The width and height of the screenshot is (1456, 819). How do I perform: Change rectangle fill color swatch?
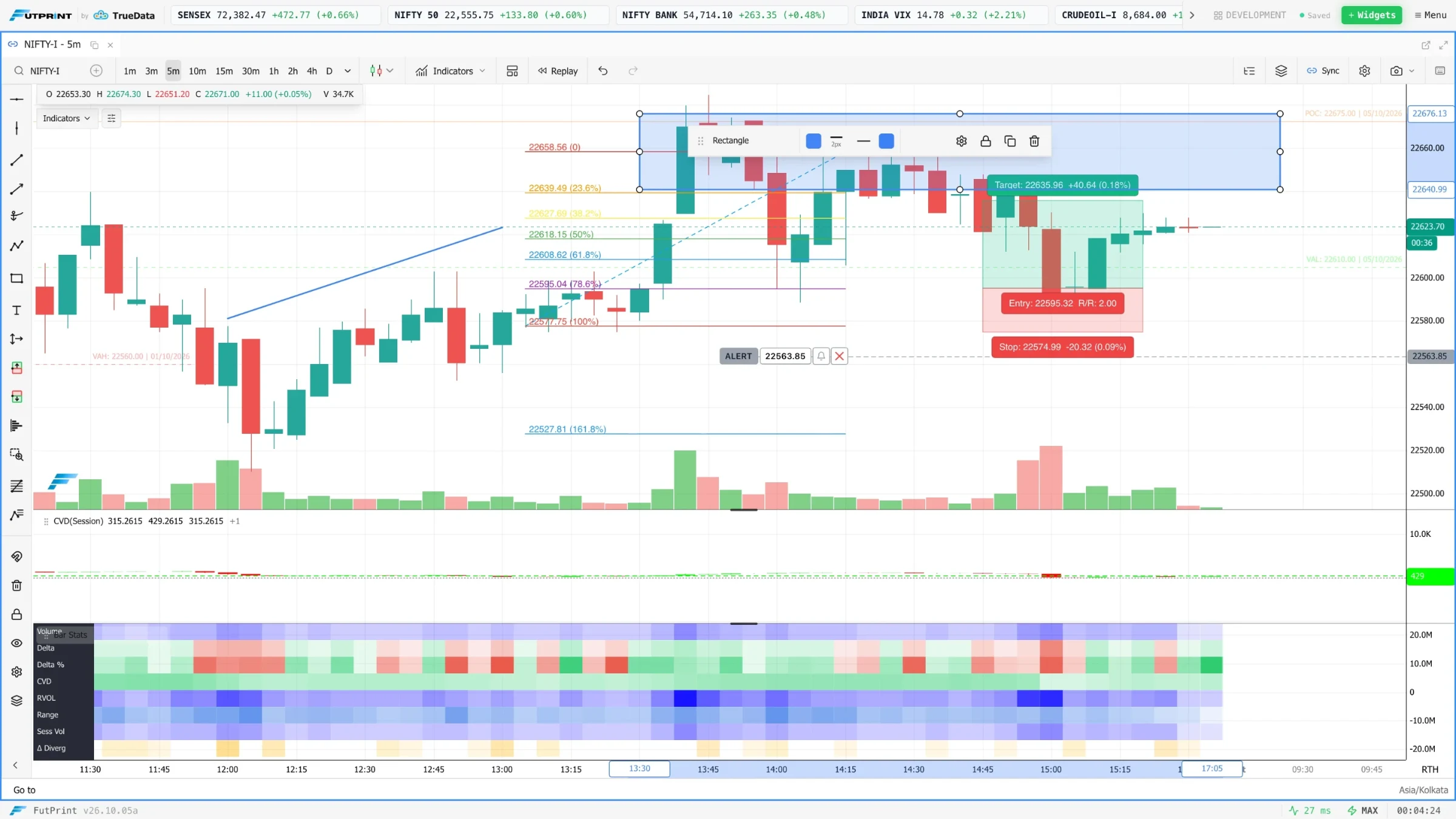tap(886, 141)
